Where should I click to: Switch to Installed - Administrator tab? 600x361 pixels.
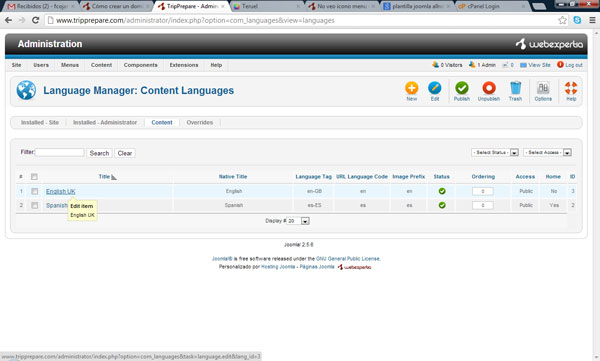105,123
